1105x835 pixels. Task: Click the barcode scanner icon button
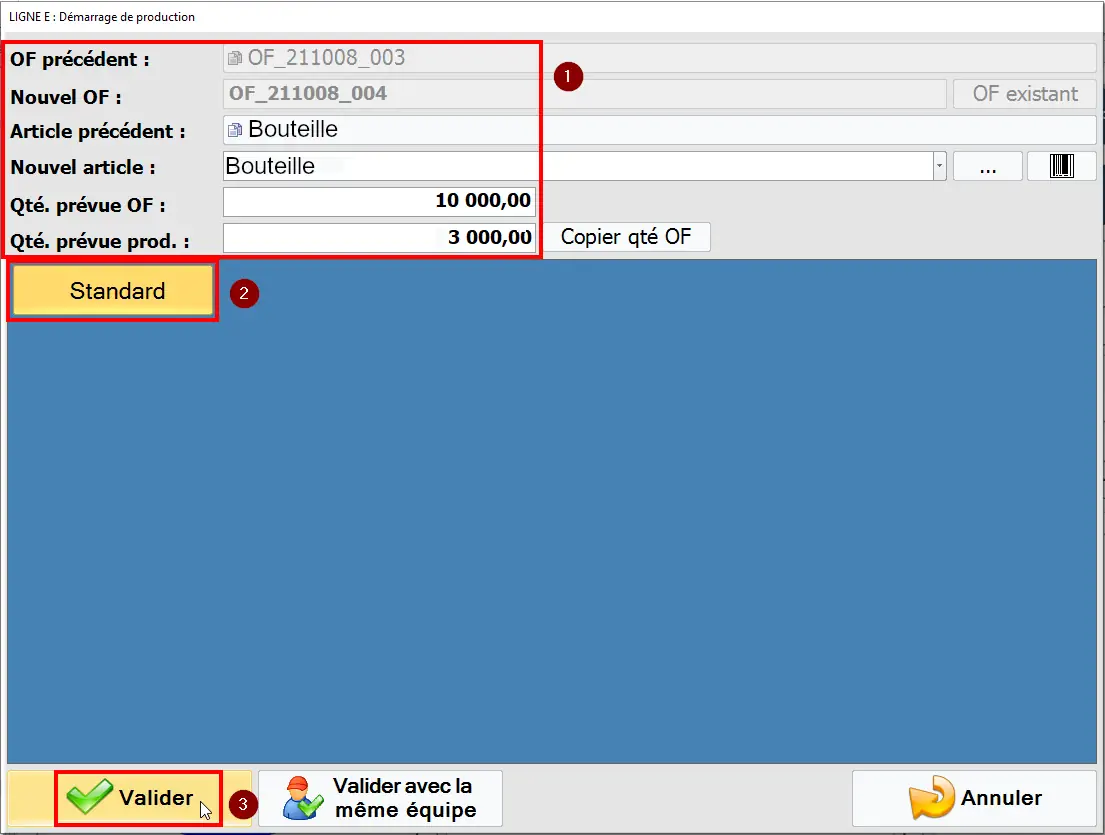click(x=1061, y=166)
